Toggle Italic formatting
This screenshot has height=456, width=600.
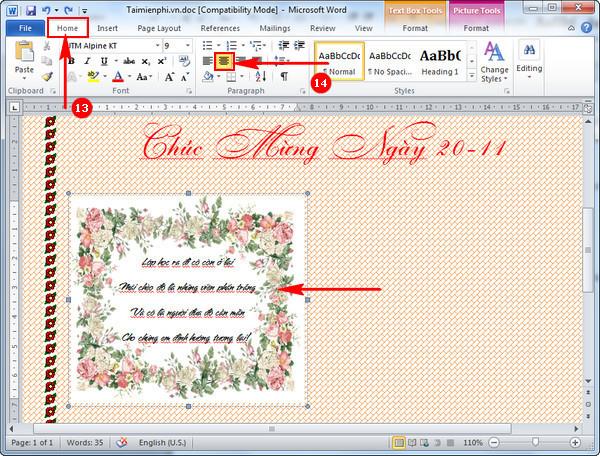[87, 61]
